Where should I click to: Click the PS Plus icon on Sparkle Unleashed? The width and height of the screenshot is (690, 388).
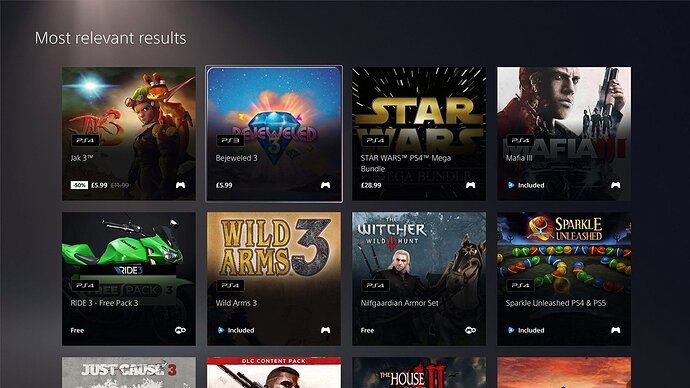[x=510, y=330]
